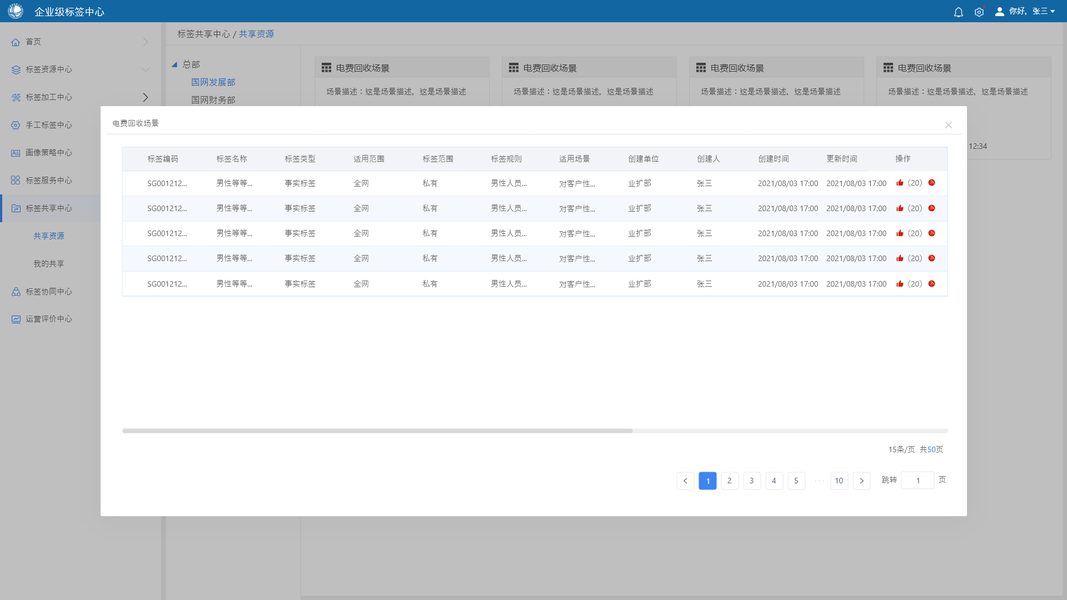Go to previous page arrow
1067x600 pixels.
point(685,481)
